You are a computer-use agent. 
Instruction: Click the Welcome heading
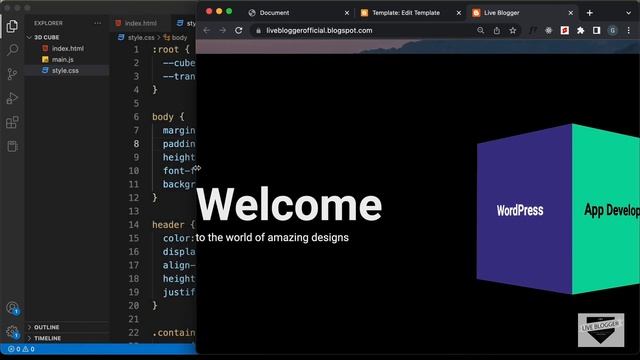tap(289, 204)
